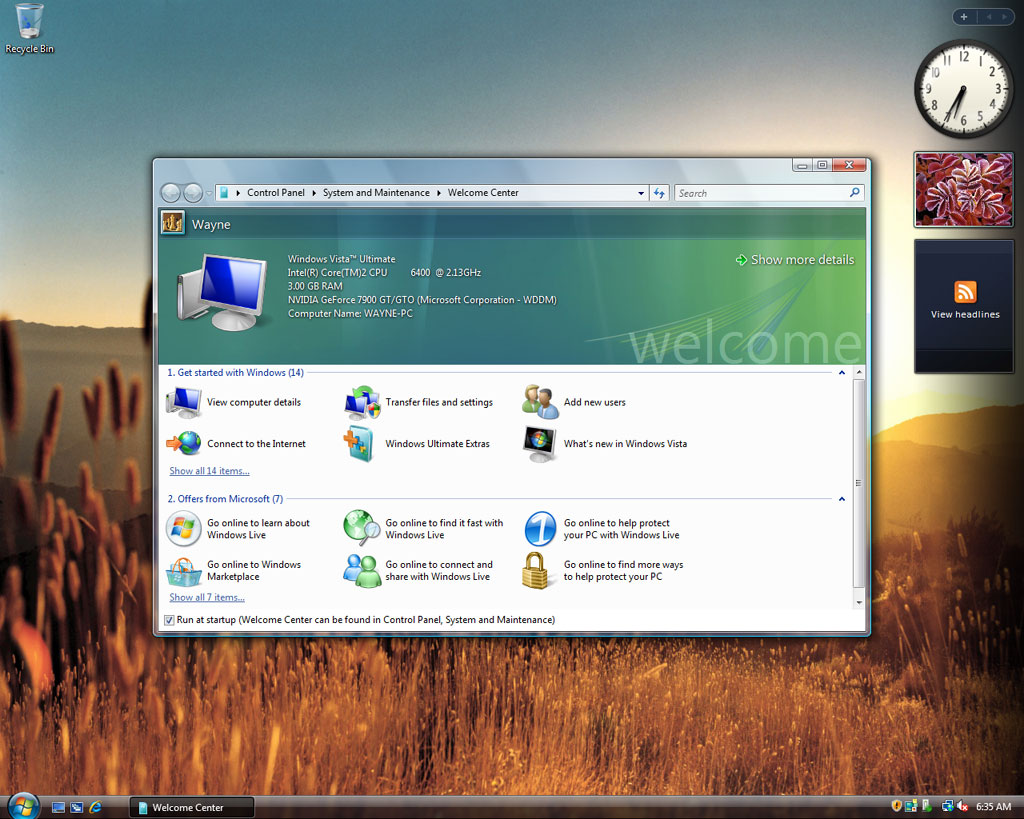Click the learn about Windows Live icon
1024x819 pixels.
tap(184, 528)
